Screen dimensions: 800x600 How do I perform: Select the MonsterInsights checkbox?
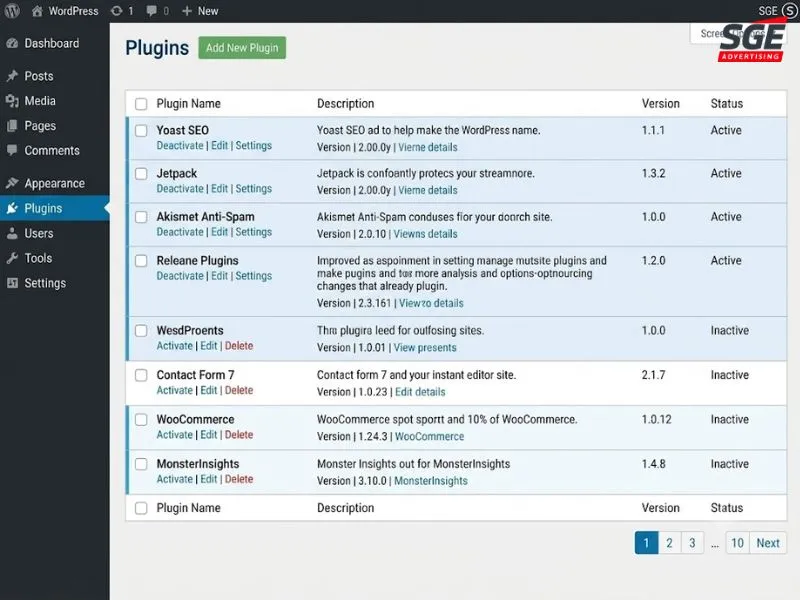click(141, 464)
